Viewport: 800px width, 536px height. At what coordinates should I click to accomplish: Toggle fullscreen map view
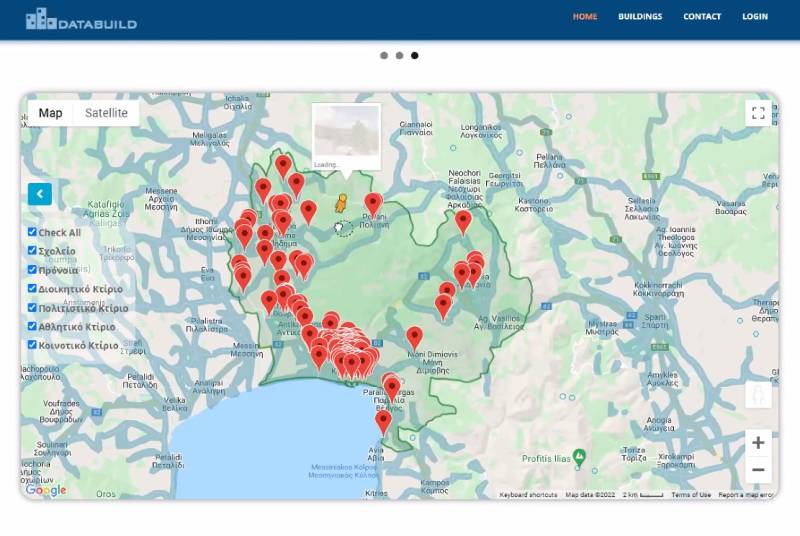pos(758,113)
